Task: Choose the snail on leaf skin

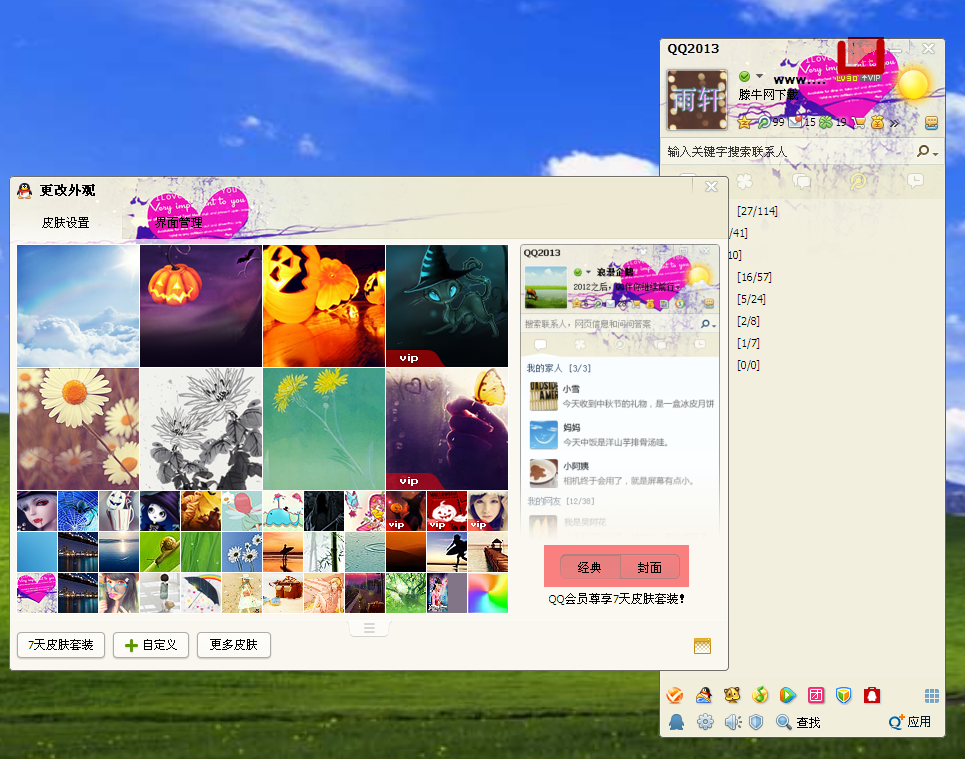Action: coord(160,552)
